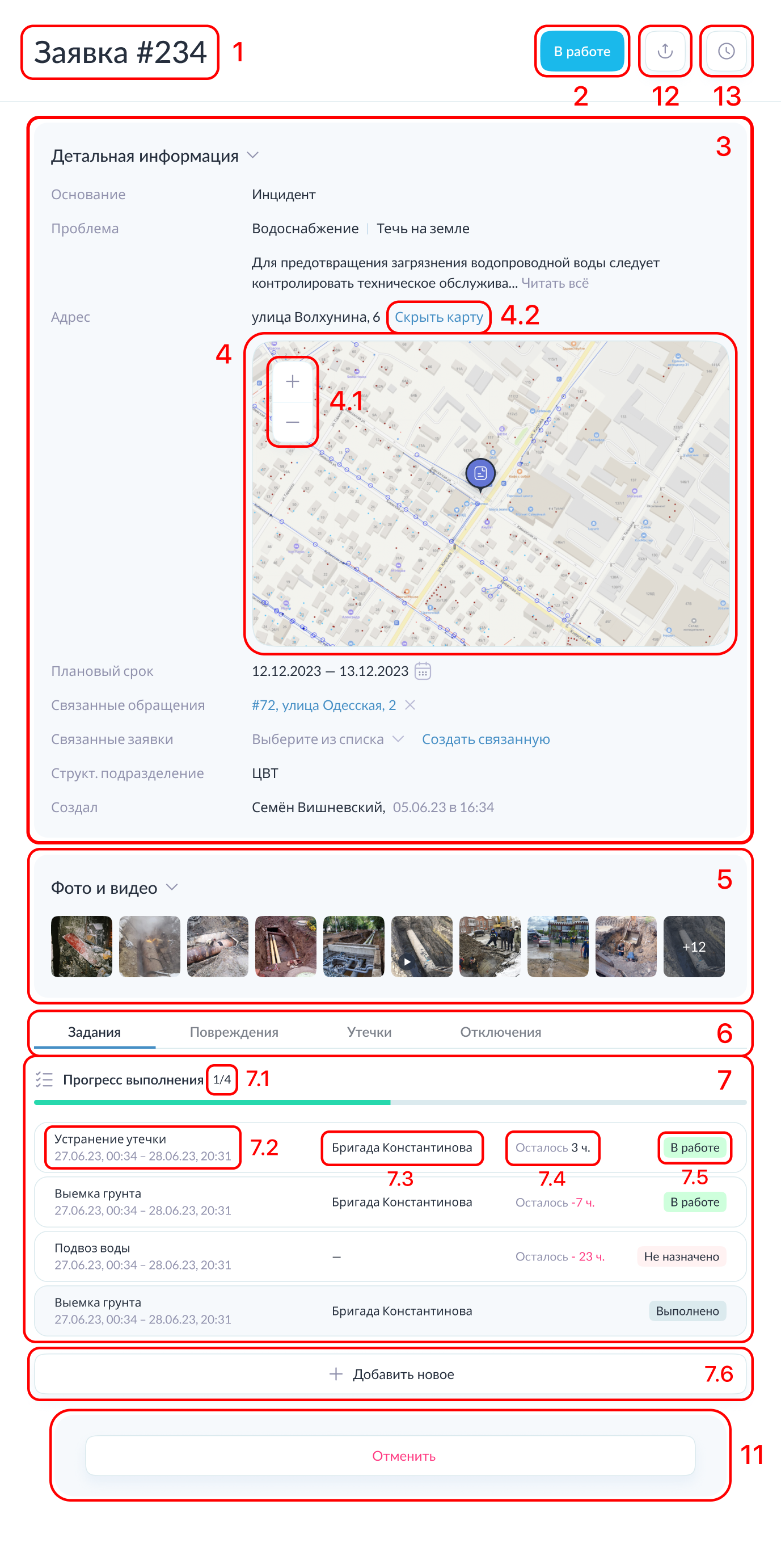Image resolution: width=781 pixels, height=1568 pixels.
Task: Open the +12 more photos thumbnail
Action: [x=694, y=947]
